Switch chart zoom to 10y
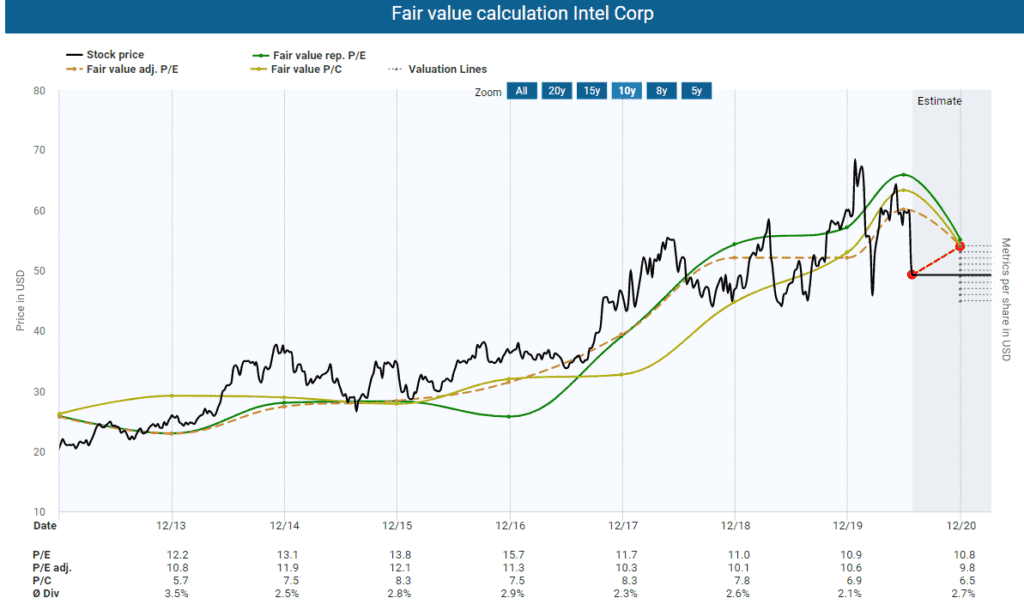 (x=627, y=91)
